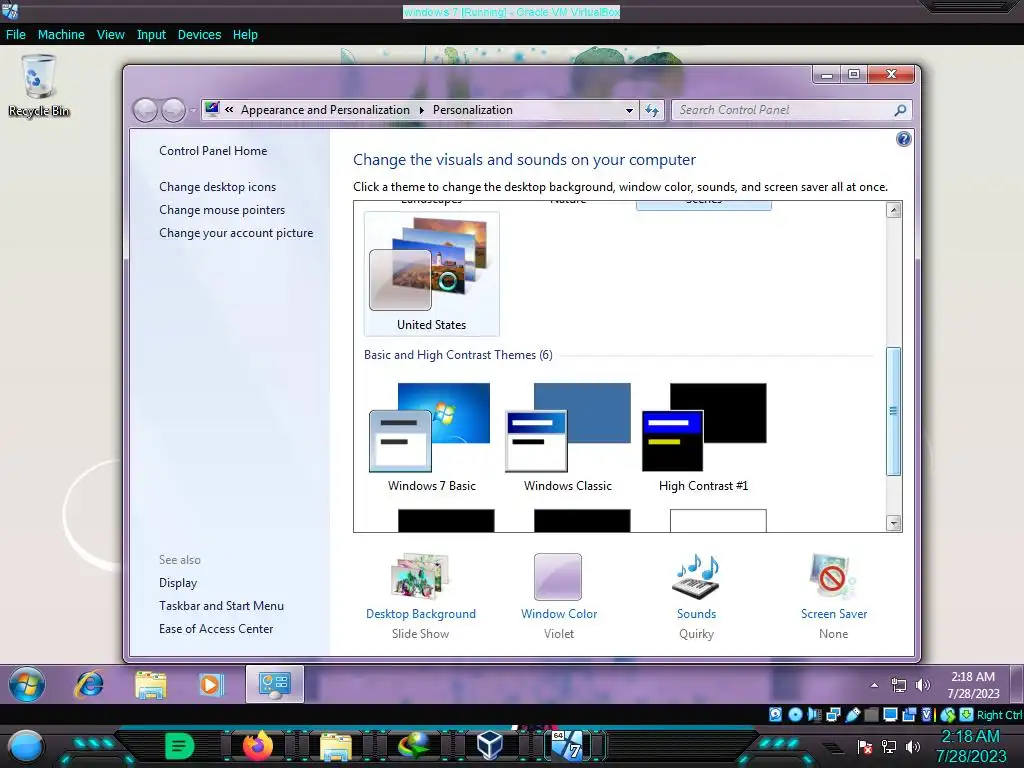Open VirtualBox File menu
This screenshot has width=1024, height=768.
[x=16, y=35]
